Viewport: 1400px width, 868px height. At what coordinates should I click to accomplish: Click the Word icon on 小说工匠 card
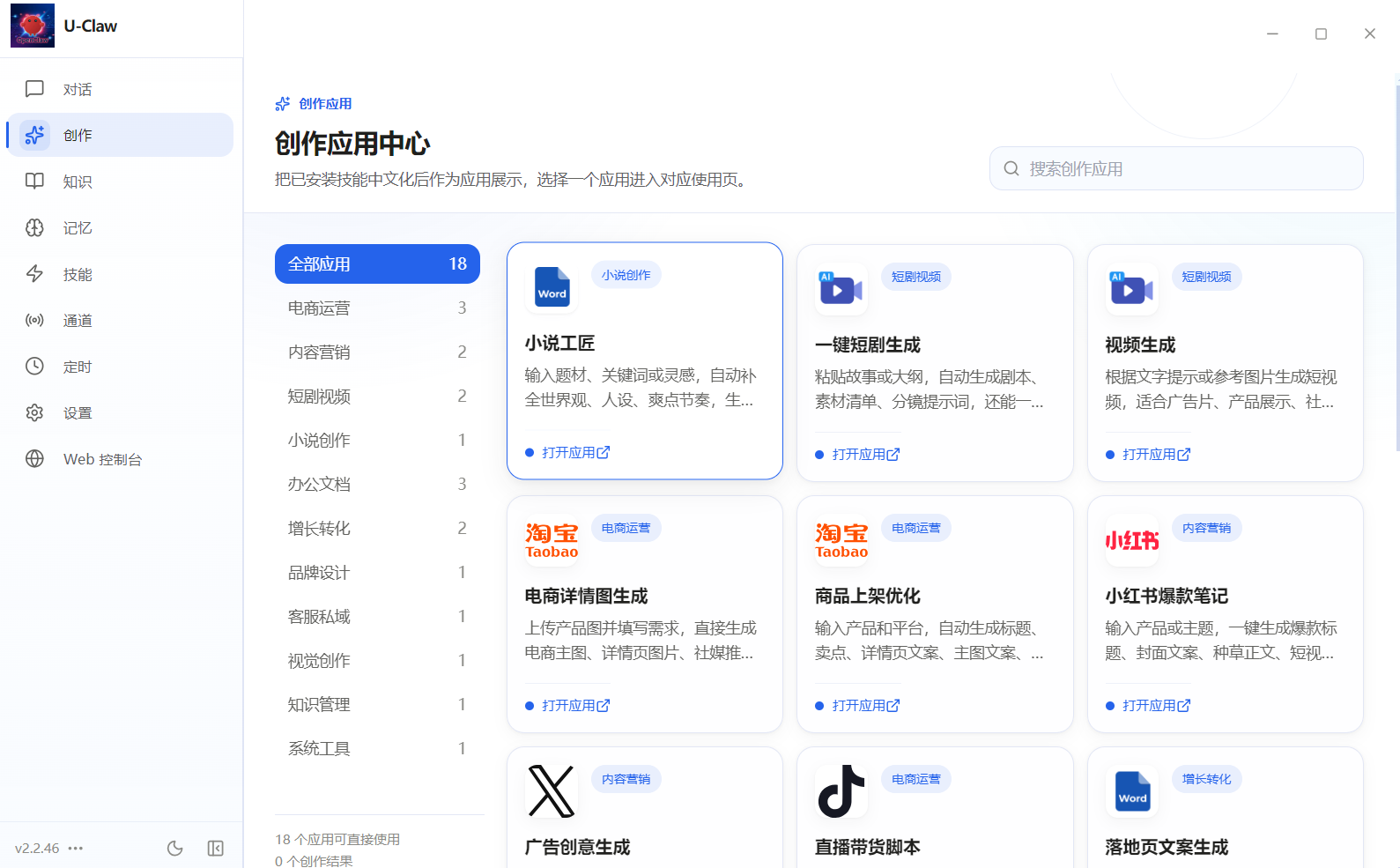(552, 287)
